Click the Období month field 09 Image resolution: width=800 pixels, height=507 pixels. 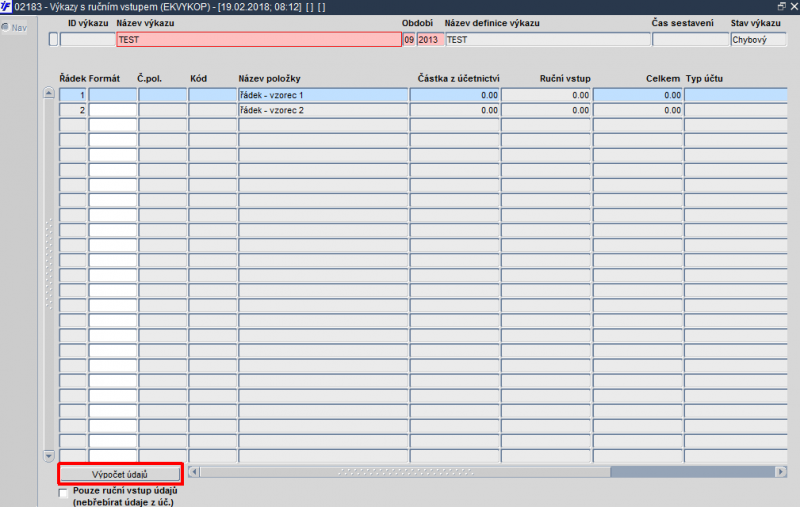tap(409, 39)
